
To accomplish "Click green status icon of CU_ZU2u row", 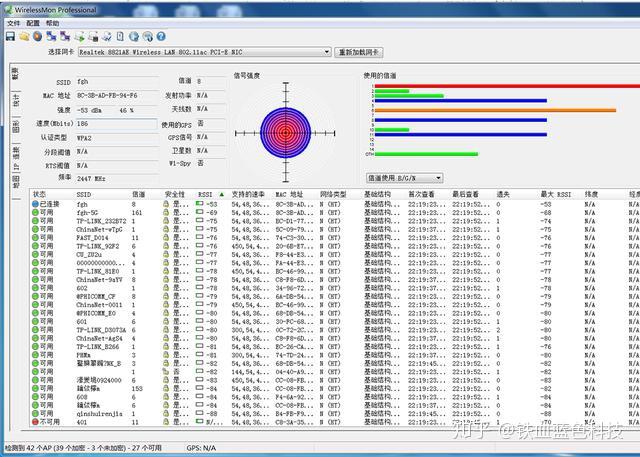I will 35,254.
